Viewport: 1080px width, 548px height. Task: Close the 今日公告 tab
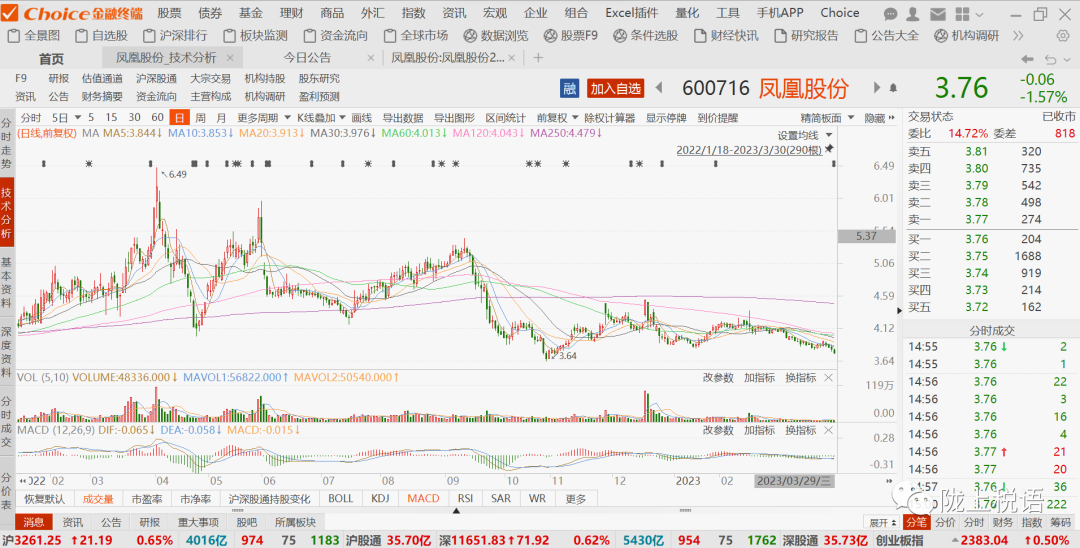[371, 58]
